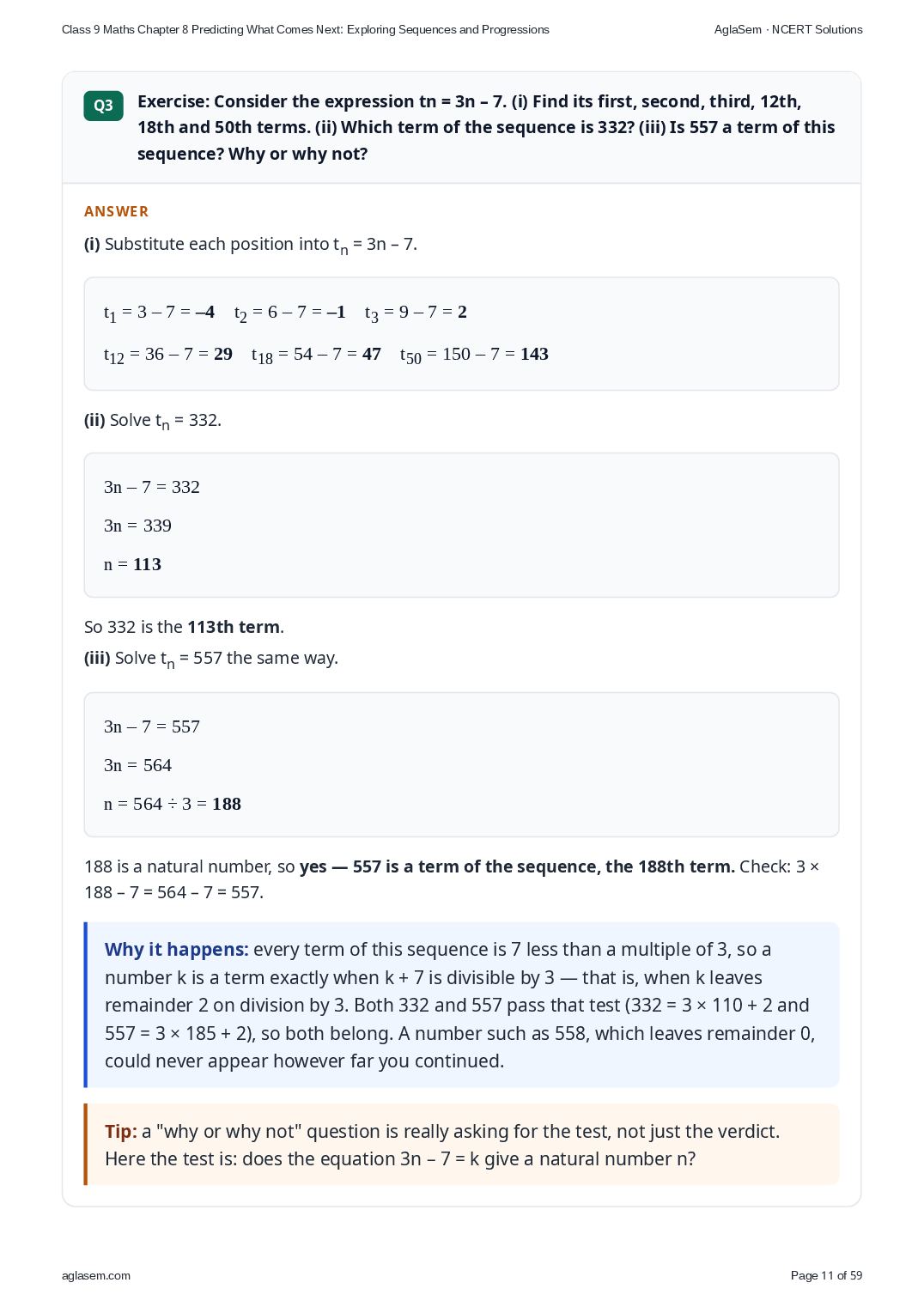The height and width of the screenshot is (1307, 924).
Task: Click the aglasem.com footer link
Action: [x=96, y=1275]
